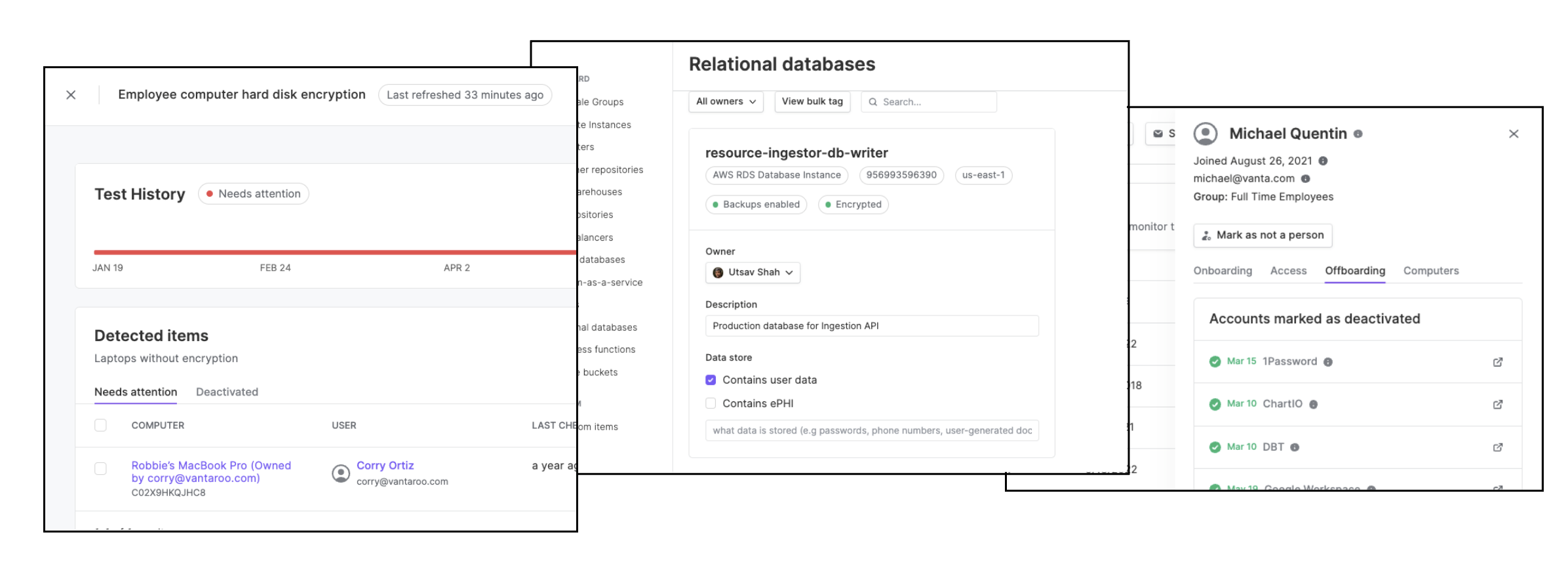Click the Needs attention status badge
The width and height of the screenshot is (1568, 564).
(253, 193)
